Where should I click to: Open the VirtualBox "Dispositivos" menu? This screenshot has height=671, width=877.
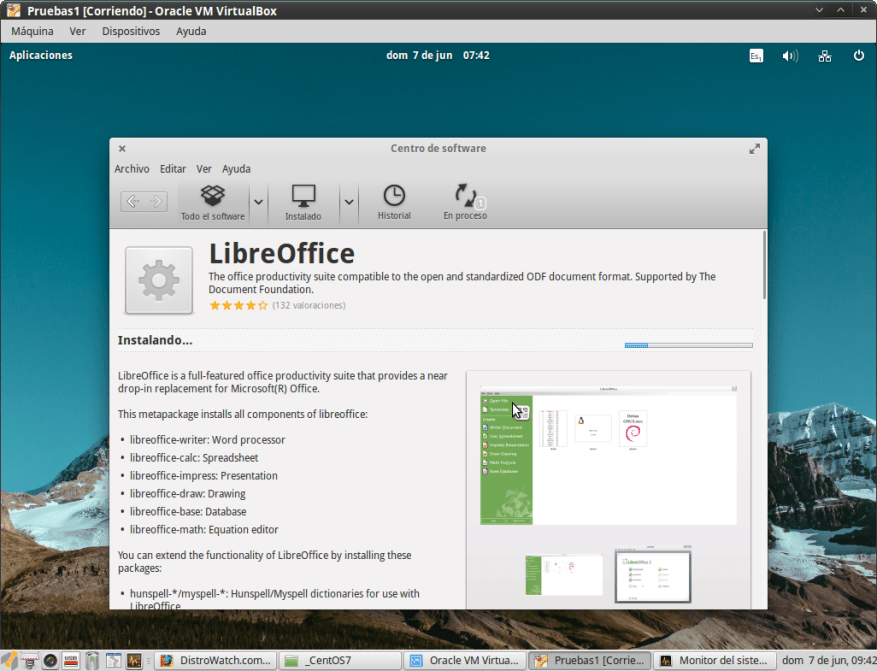click(x=130, y=31)
